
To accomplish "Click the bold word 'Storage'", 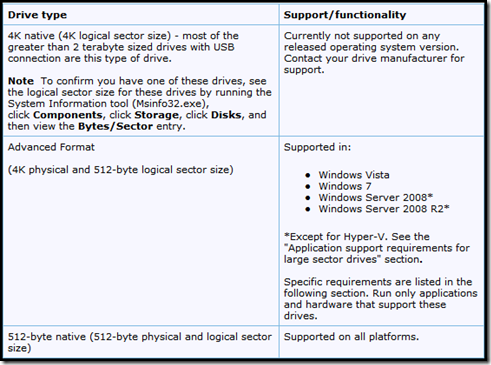I will 156,115.
